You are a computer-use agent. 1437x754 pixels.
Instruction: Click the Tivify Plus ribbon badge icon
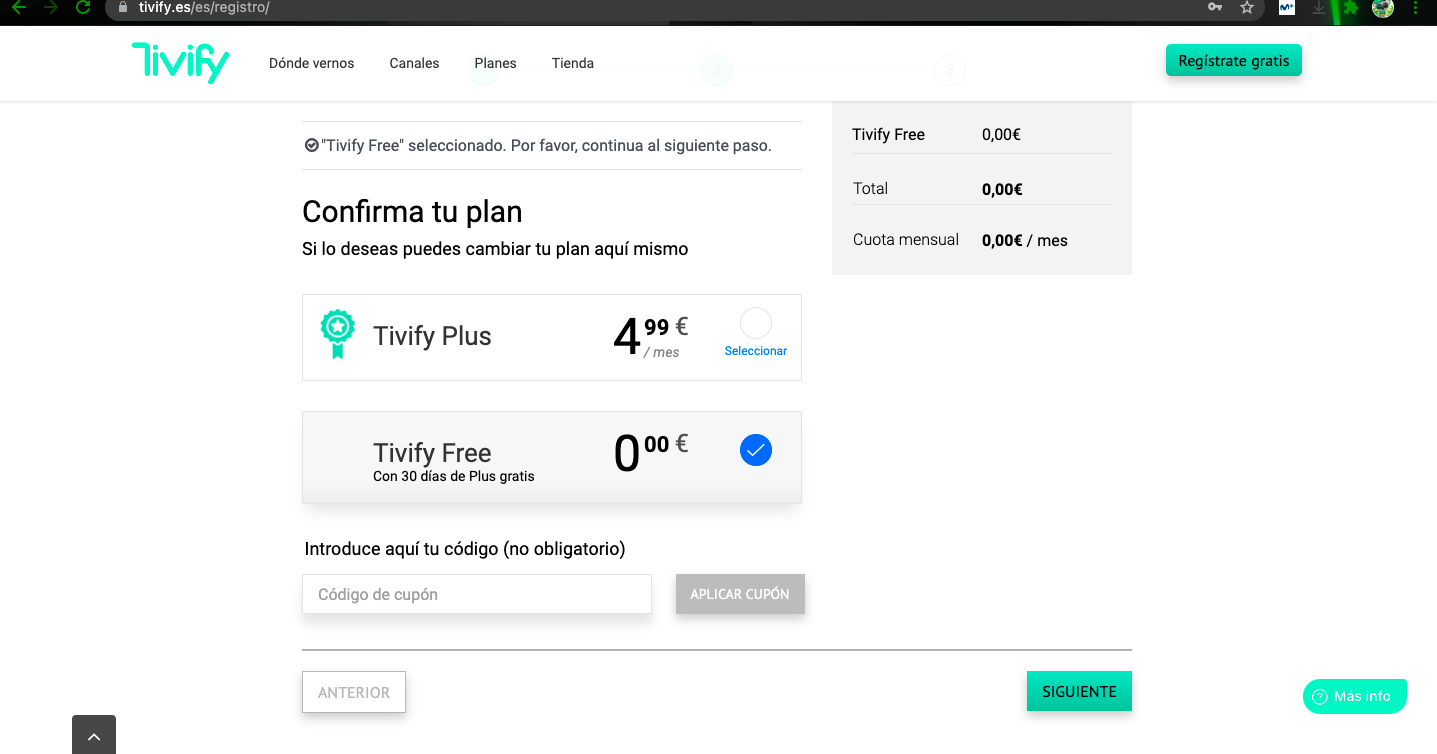[337, 334]
